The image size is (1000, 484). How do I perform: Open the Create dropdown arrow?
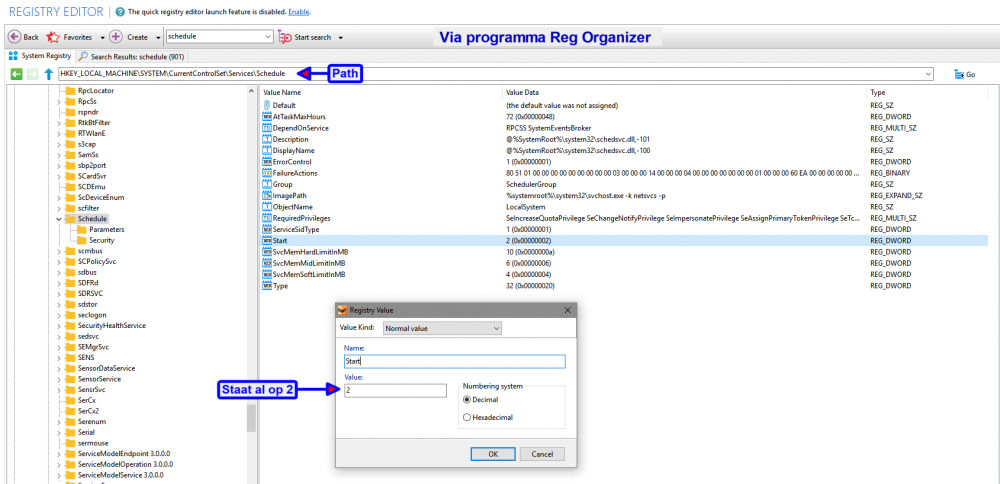coord(157,38)
